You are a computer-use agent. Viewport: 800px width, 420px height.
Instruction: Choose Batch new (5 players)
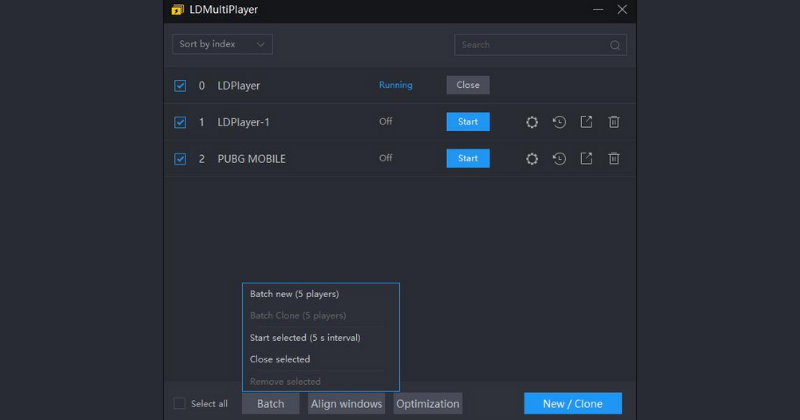tap(294, 294)
